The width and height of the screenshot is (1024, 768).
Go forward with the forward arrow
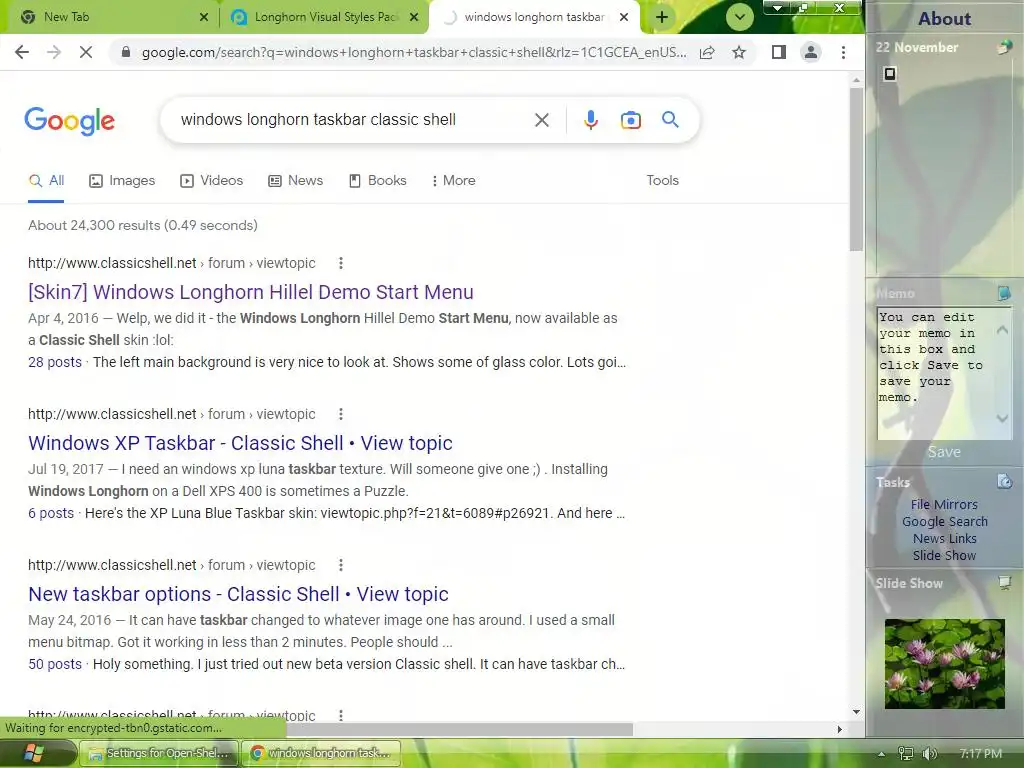54,52
